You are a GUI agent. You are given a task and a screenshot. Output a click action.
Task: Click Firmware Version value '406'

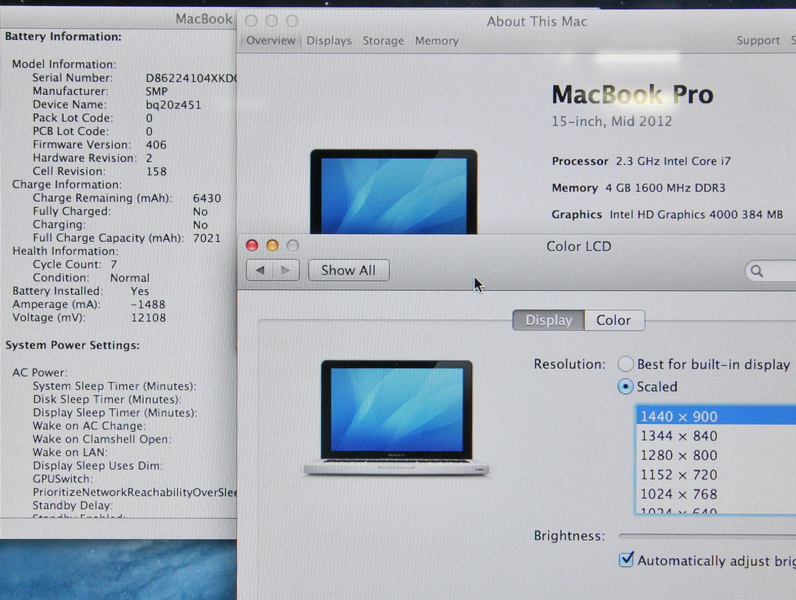click(156, 145)
